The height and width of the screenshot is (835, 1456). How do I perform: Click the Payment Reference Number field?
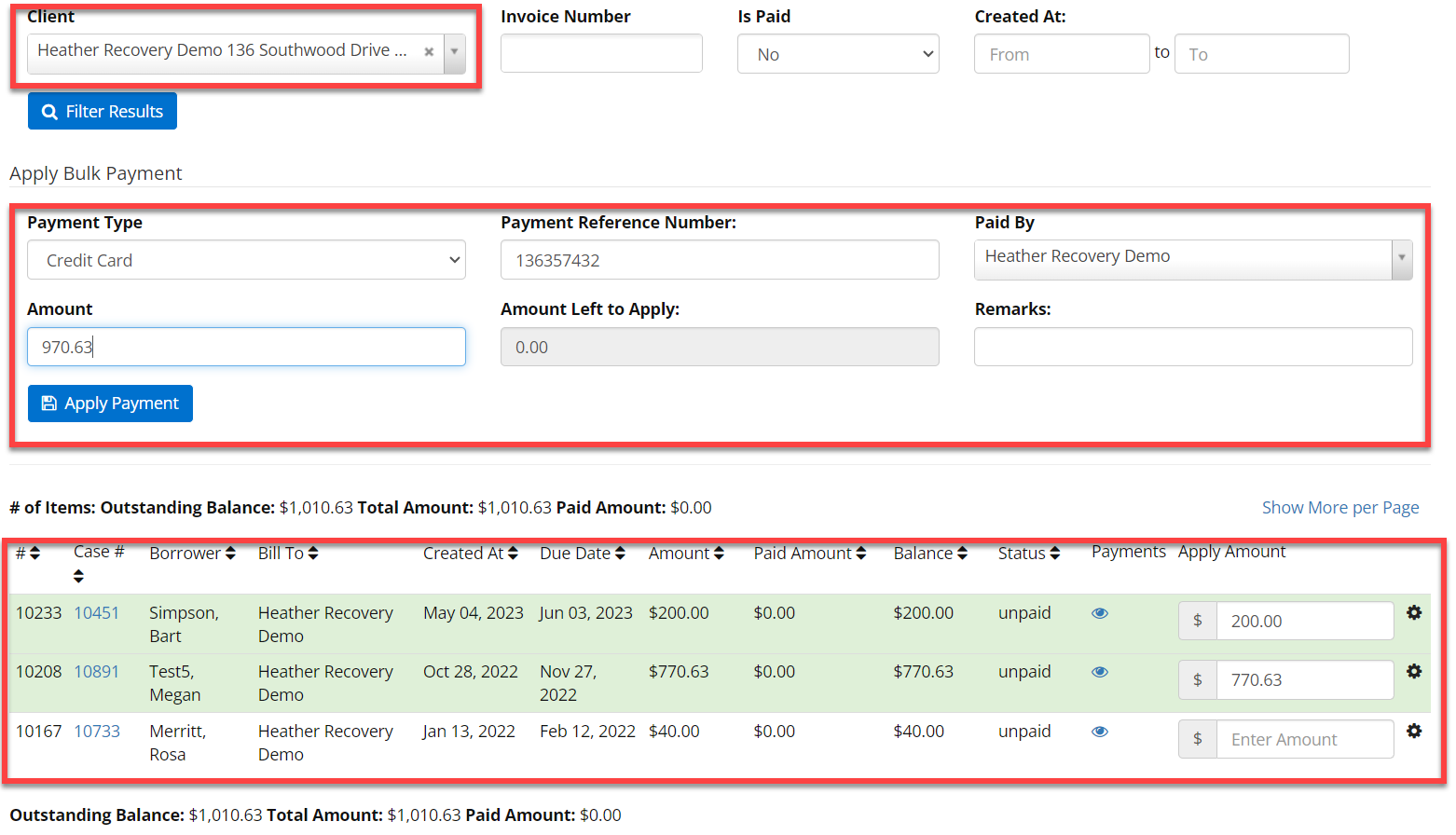[x=720, y=260]
